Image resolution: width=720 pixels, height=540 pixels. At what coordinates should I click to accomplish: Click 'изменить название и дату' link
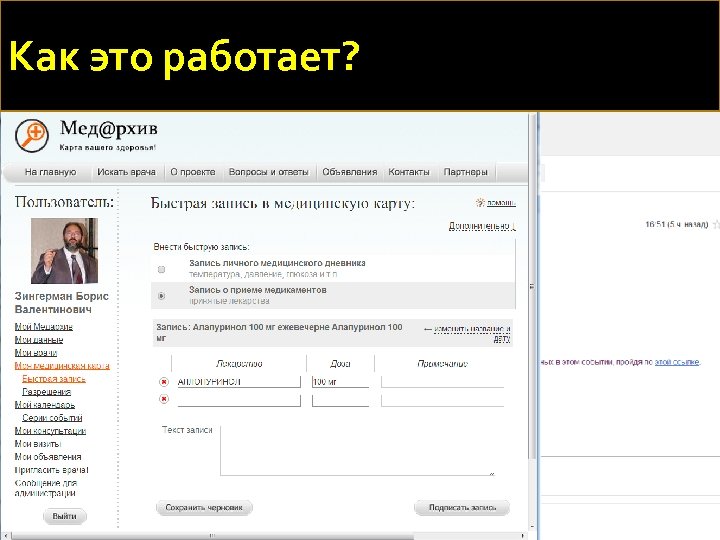[472, 334]
